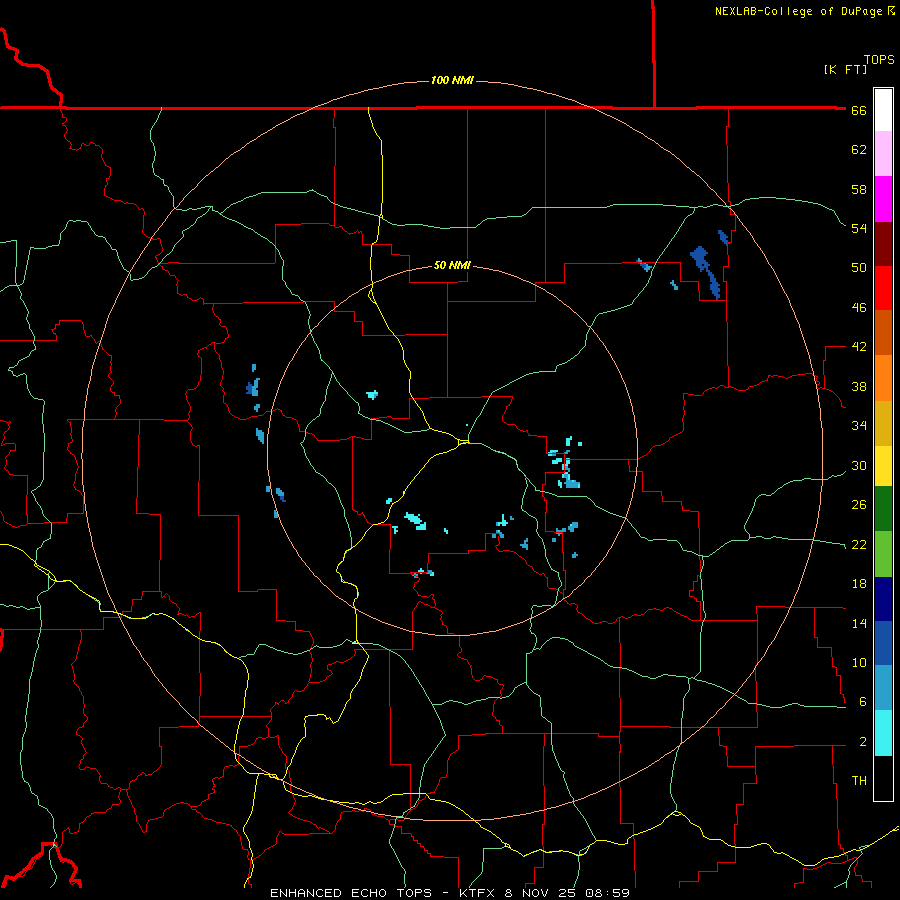Click the light green swatch above the 22 label
Image resolution: width=900 pixels, height=900 pixels.
(883, 554)
